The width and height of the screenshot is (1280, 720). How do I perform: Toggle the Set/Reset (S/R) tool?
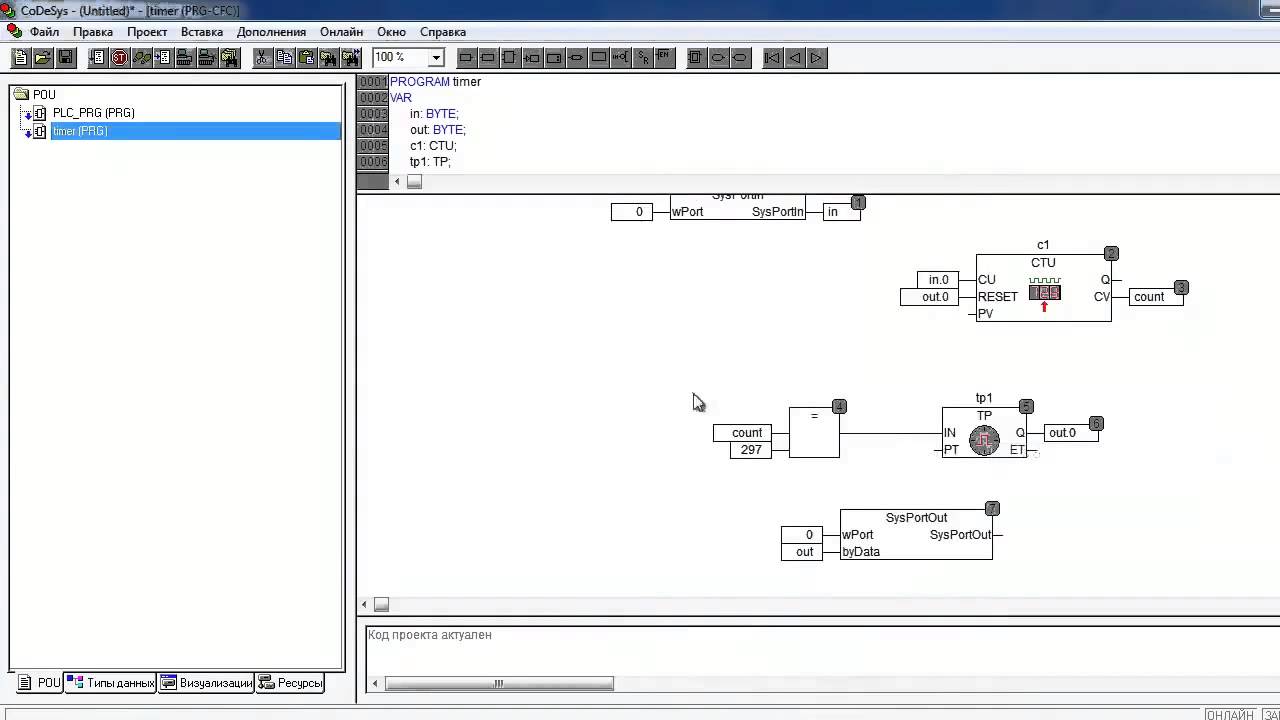642,58
